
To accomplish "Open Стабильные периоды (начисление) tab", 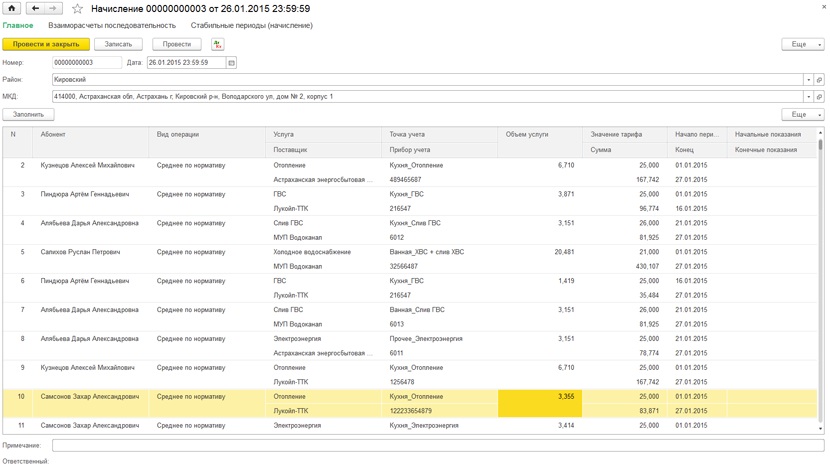I will click(x=251, y=25).
